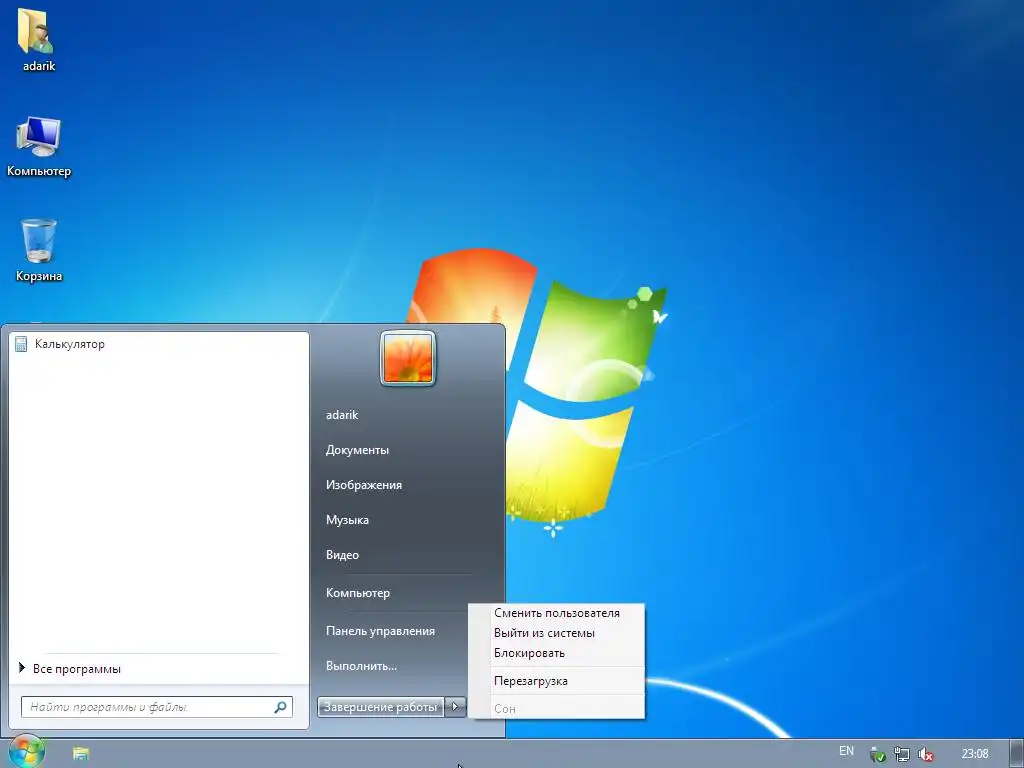Screen dimensions: 1024x768
Task: Switch the EN input language indicator
Action: pyautogui.click(x=846, y=751)
